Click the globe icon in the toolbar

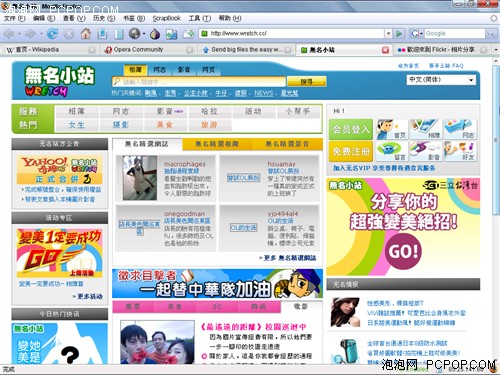pyautogui.click(x=135, y=33)
